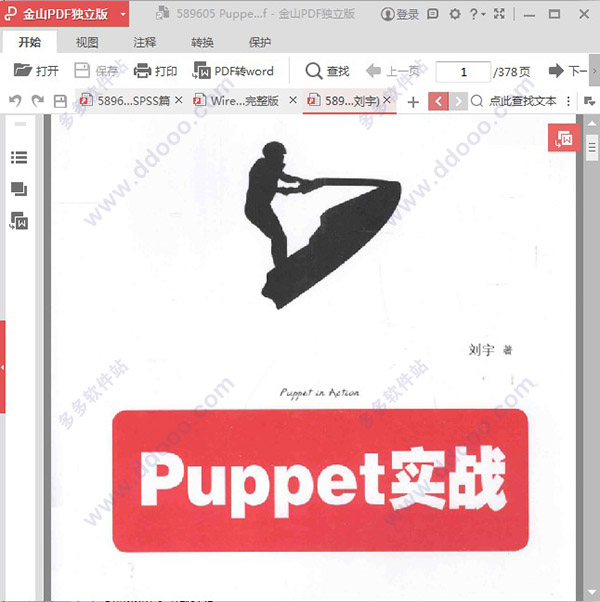This screenshot has width=600, height=602.
Task: Toggle fullscreen with the expand arrows icon
Action: pyautogui.click(x=499, y=14)
